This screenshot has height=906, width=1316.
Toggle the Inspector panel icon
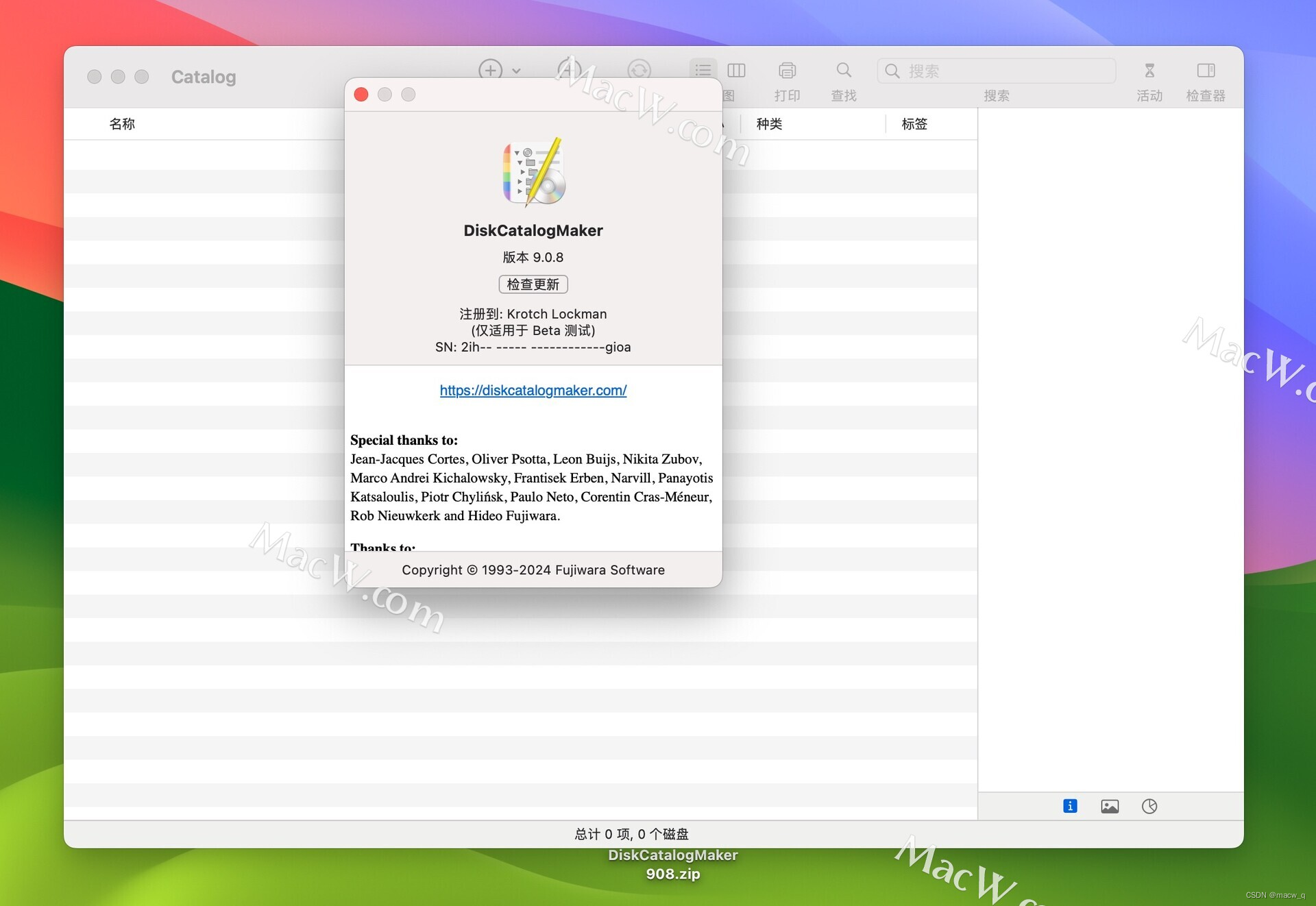pyautogui.click(x=1206, y=70)
